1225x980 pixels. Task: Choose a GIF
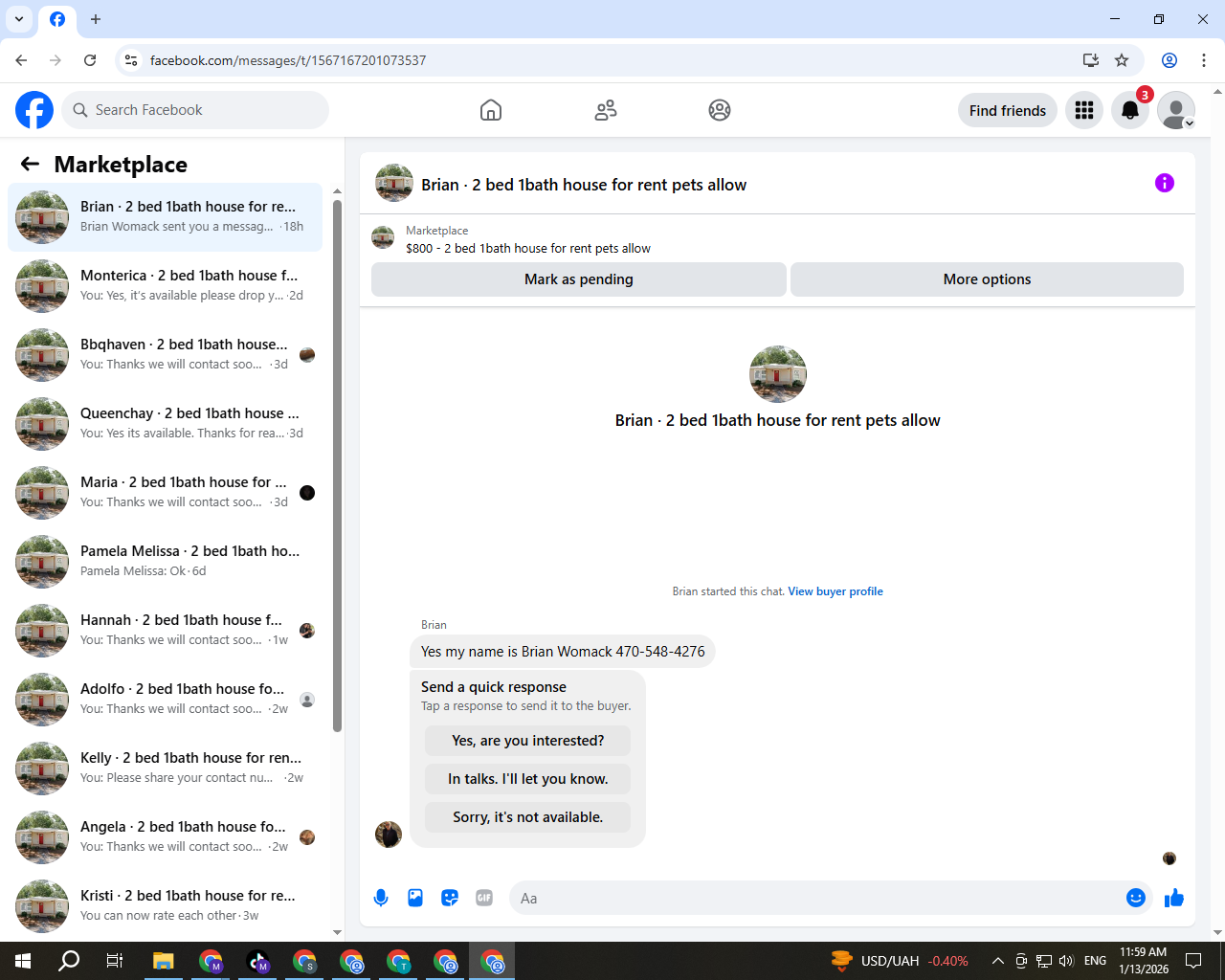pos(484,898)
